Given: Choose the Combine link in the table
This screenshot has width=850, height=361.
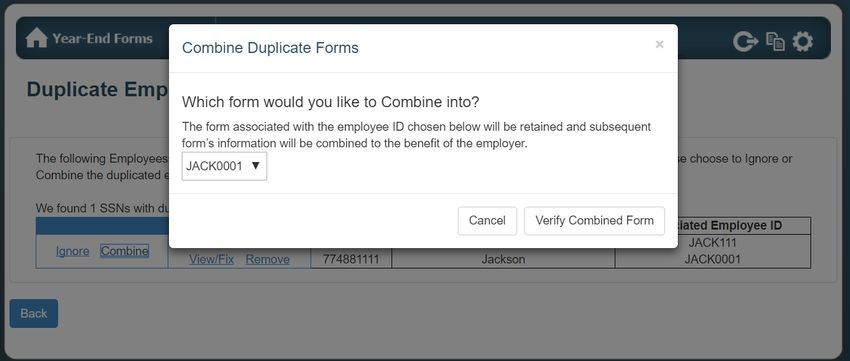Looking at the screenshot, I should click(x=125, y=251).
